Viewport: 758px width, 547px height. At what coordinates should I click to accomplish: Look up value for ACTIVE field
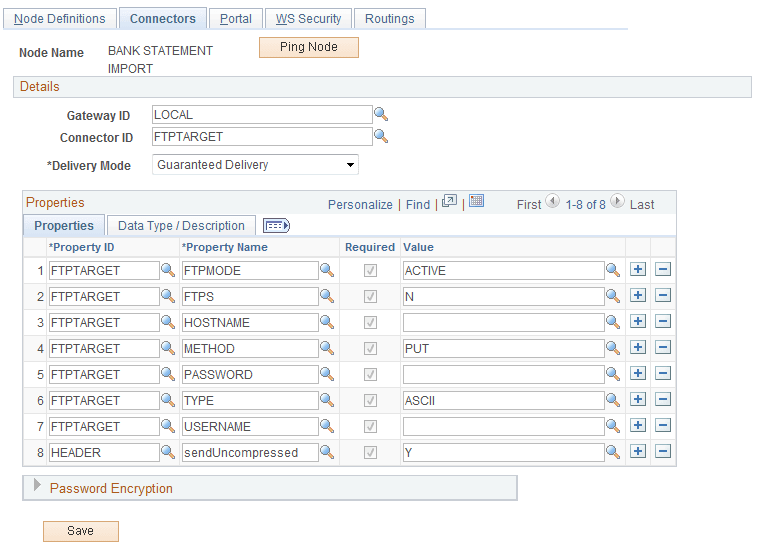click(x=613, y=270)
